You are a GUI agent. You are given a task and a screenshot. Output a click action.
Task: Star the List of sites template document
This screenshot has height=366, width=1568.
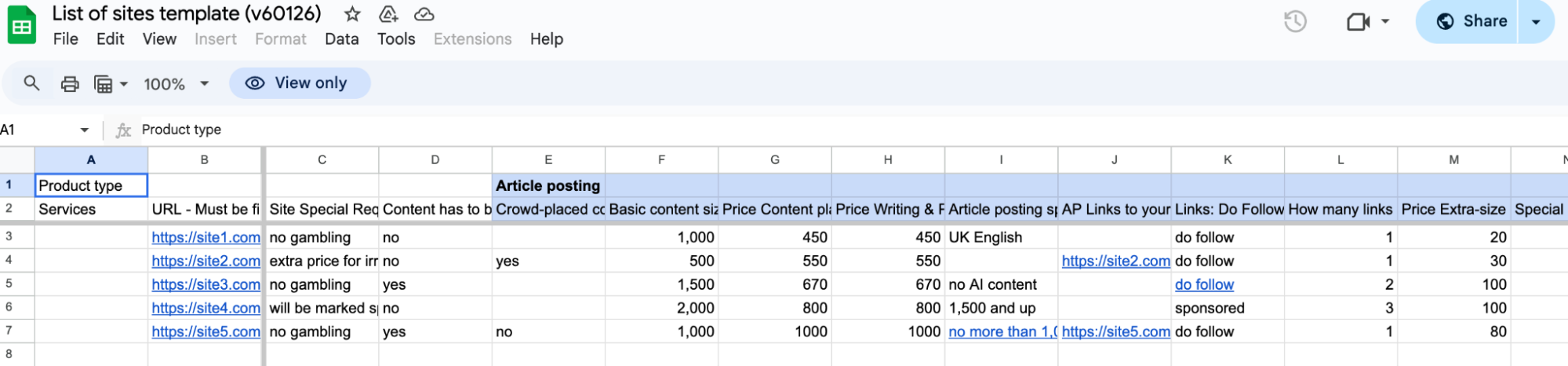[x=352, y=14]
